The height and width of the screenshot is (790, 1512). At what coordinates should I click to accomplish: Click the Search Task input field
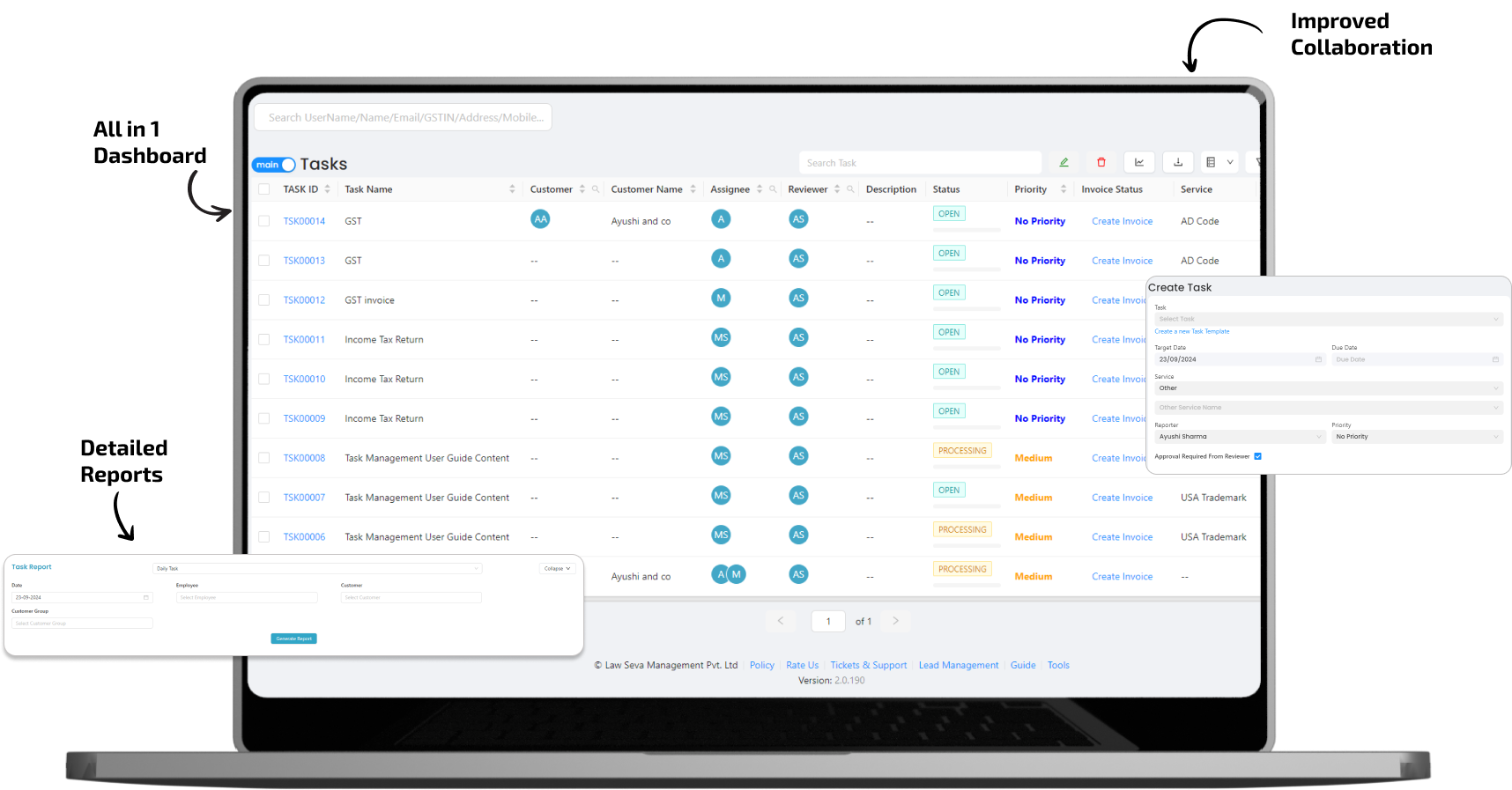919,163
